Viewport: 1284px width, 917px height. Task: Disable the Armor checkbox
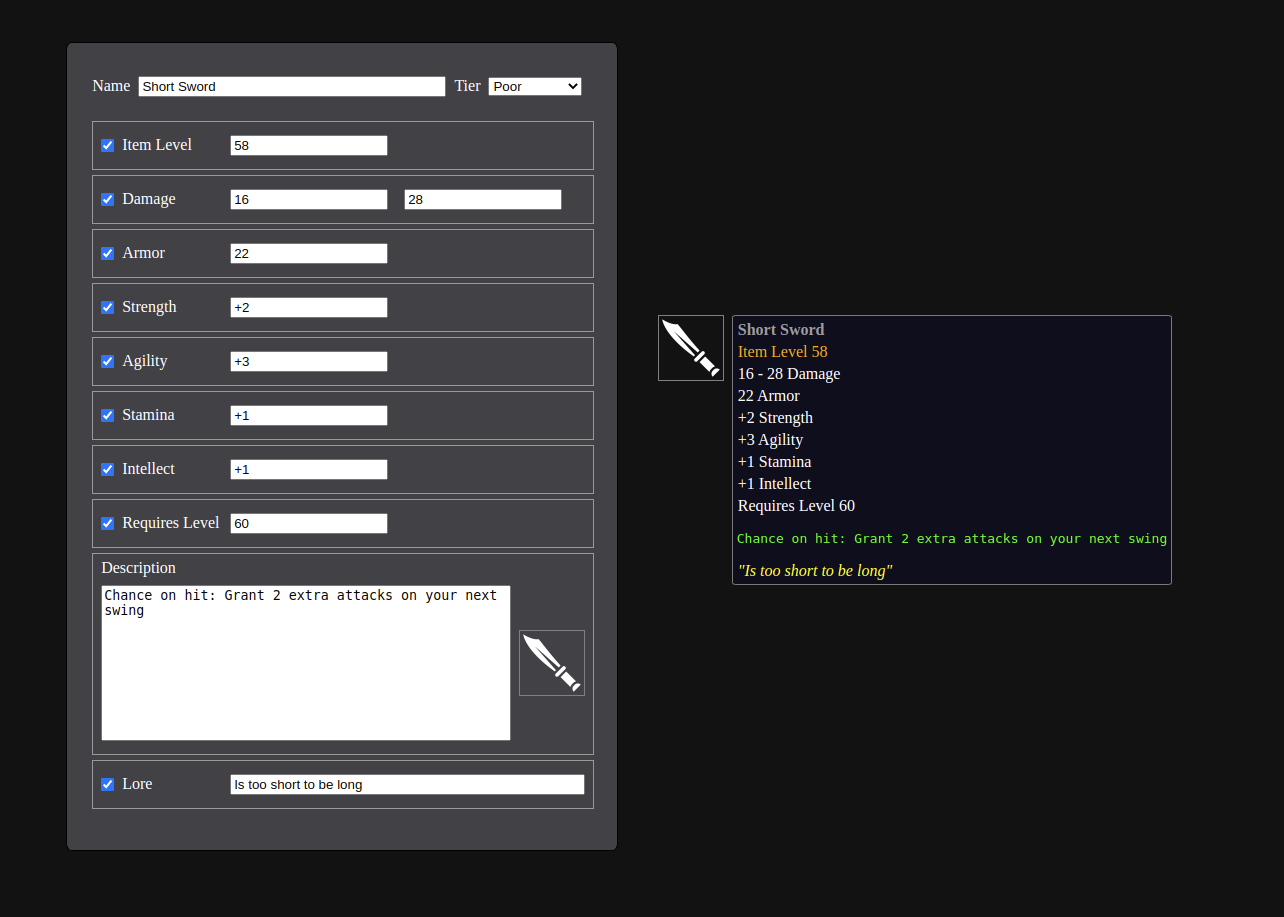tap(108, 254)
